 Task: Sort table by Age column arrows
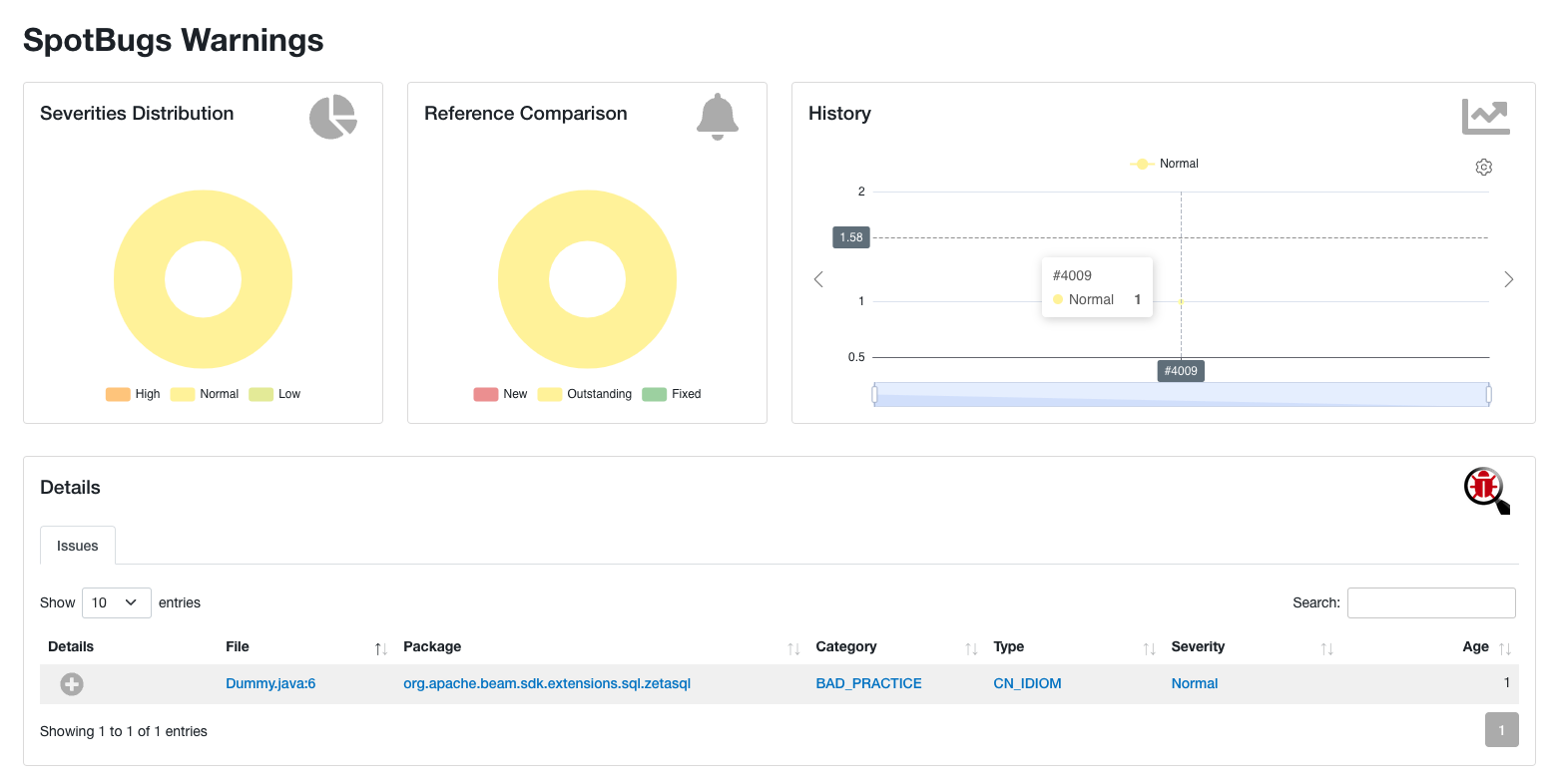1505,648
